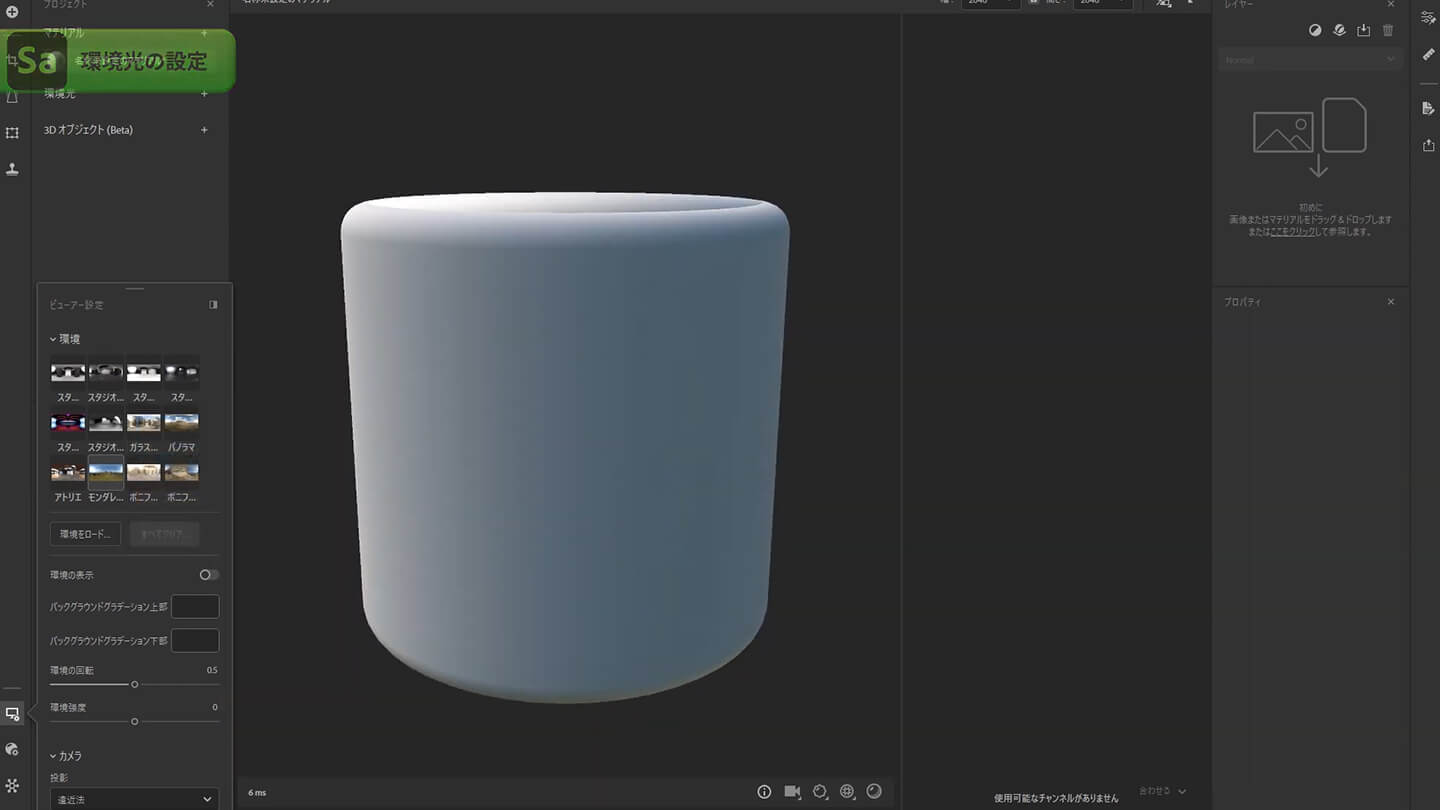1440x810 pixels.
Task: Collapse the カメラ section
Action: pyautogui.click(x=66, y=756)
